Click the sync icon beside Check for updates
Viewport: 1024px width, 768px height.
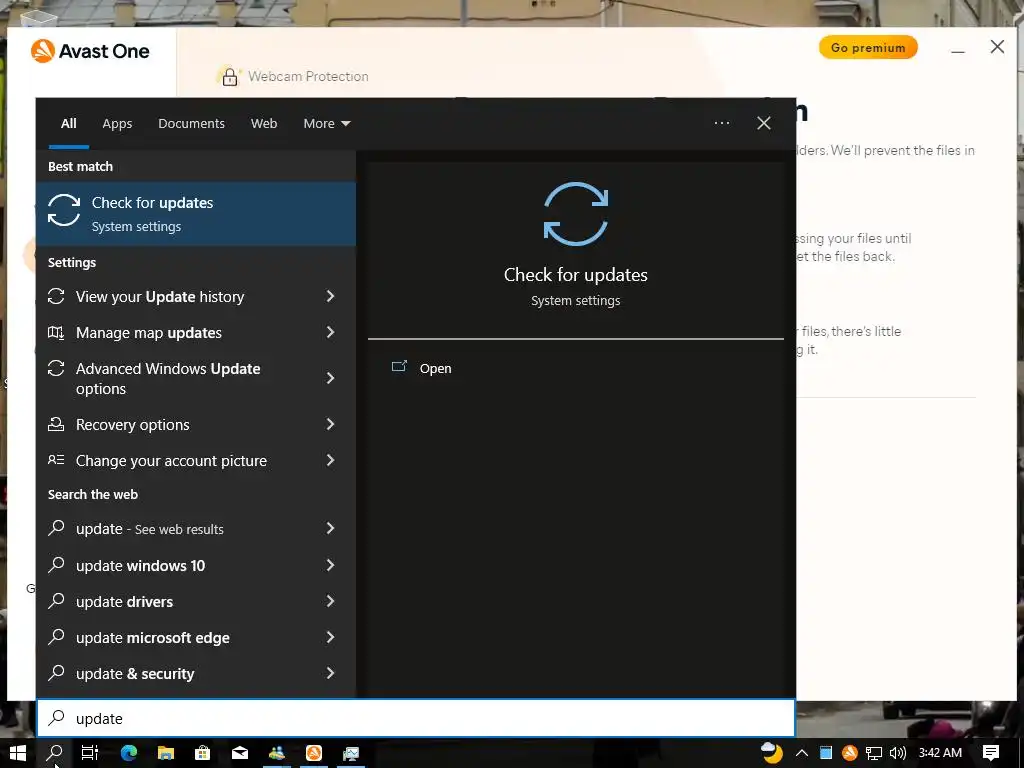[x=64, y=210]
